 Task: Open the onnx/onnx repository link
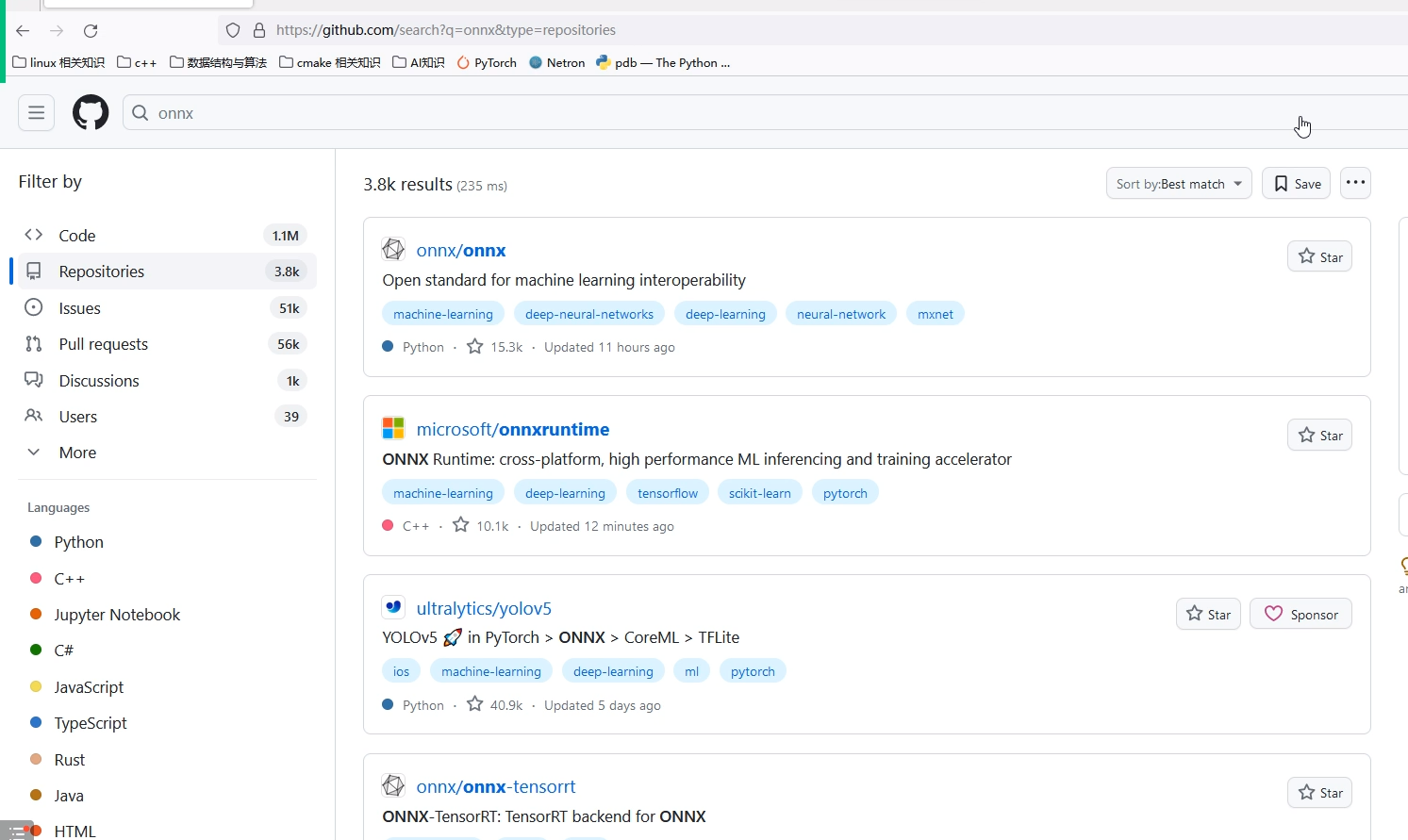click(x=461, y=250)
